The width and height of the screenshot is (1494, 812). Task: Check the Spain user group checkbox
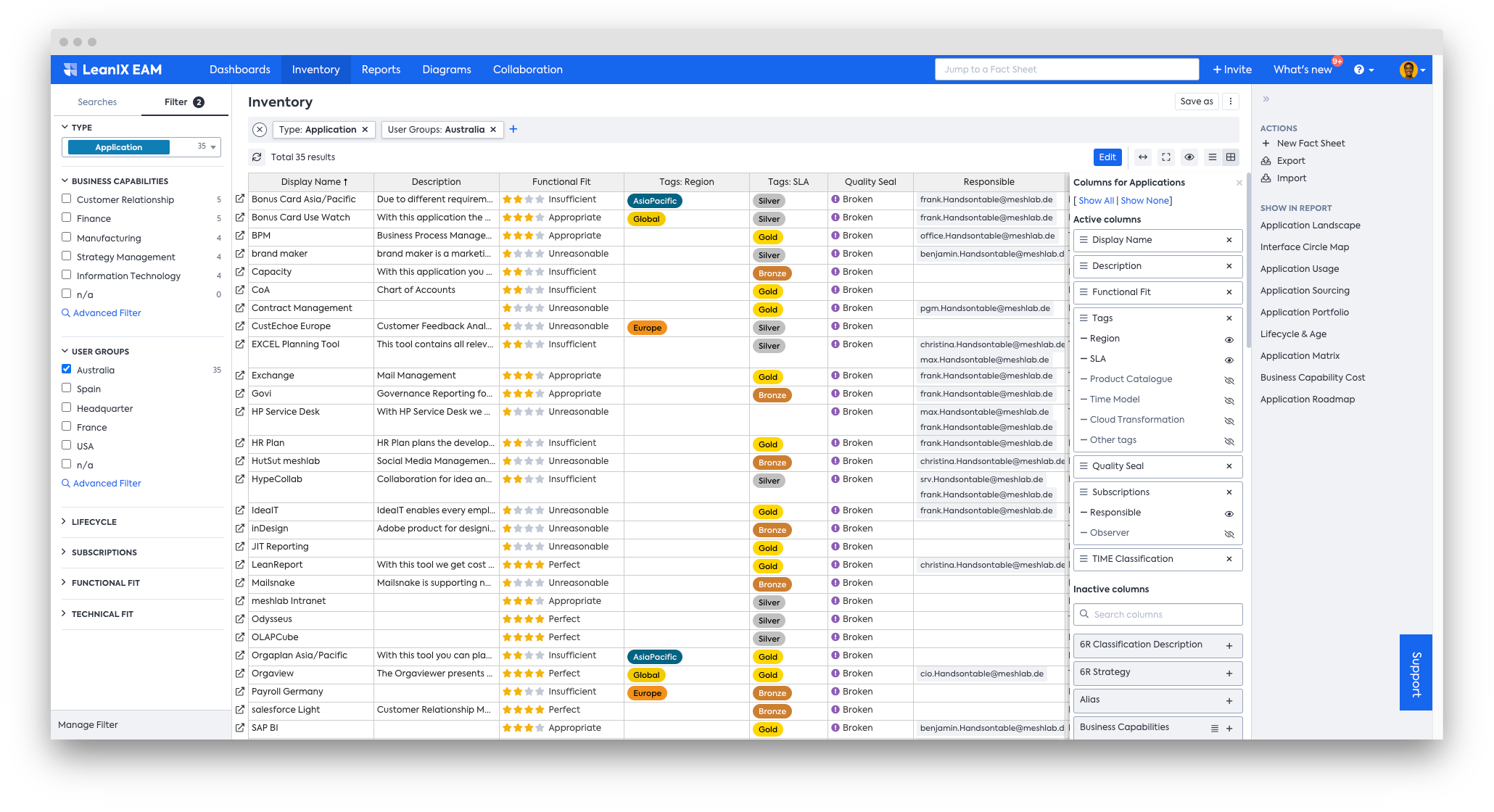66,388
